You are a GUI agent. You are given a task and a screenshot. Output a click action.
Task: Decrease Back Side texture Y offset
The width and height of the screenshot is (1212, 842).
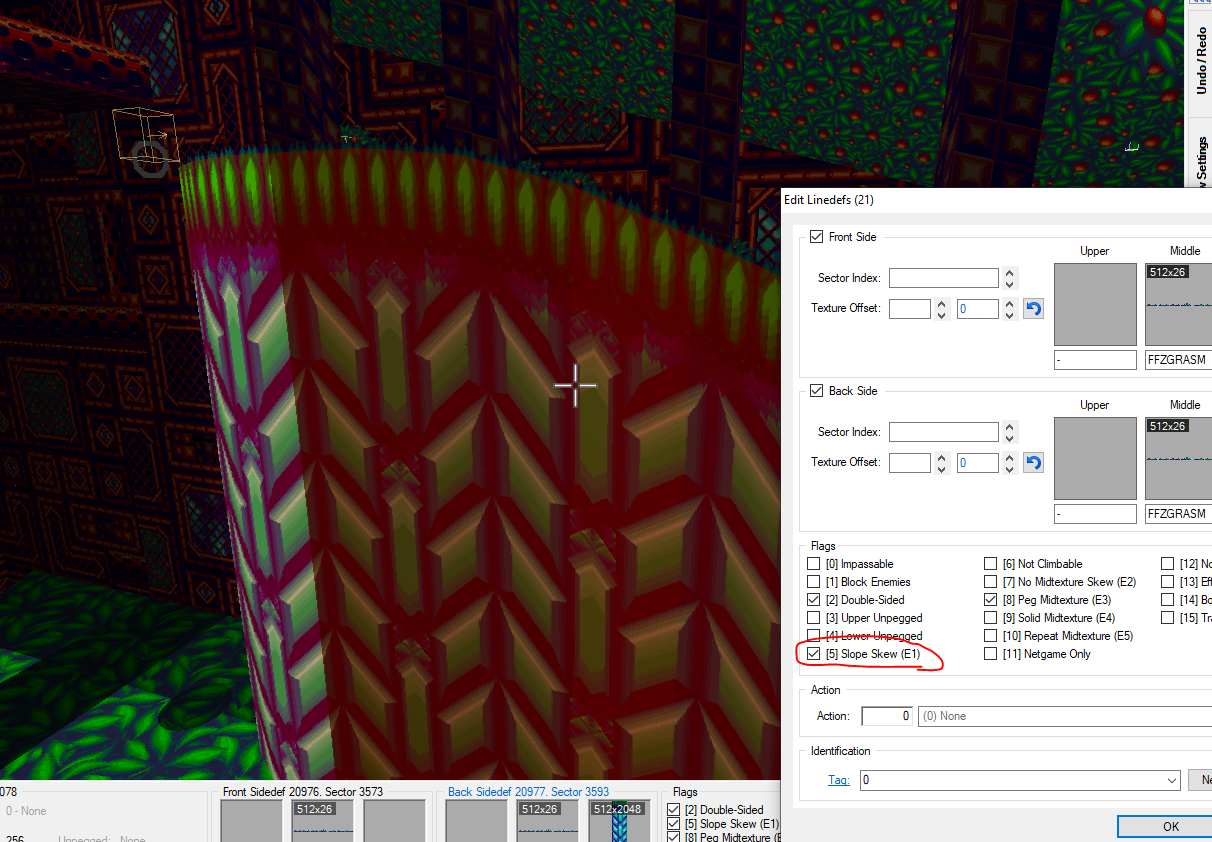[x=1010, y=469]
